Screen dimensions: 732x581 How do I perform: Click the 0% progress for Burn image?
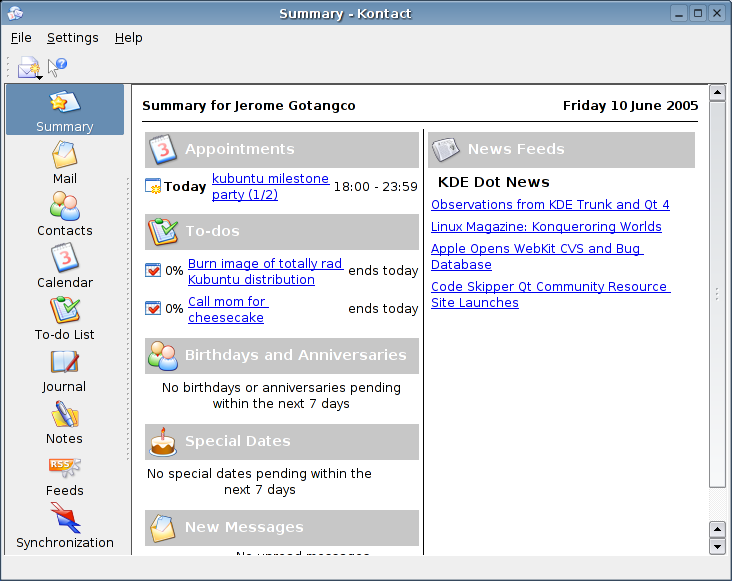click(174, 271)
